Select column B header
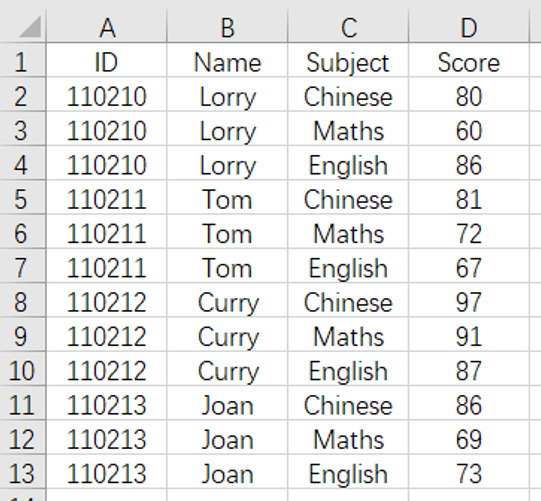541x501 pixels. 227,26
